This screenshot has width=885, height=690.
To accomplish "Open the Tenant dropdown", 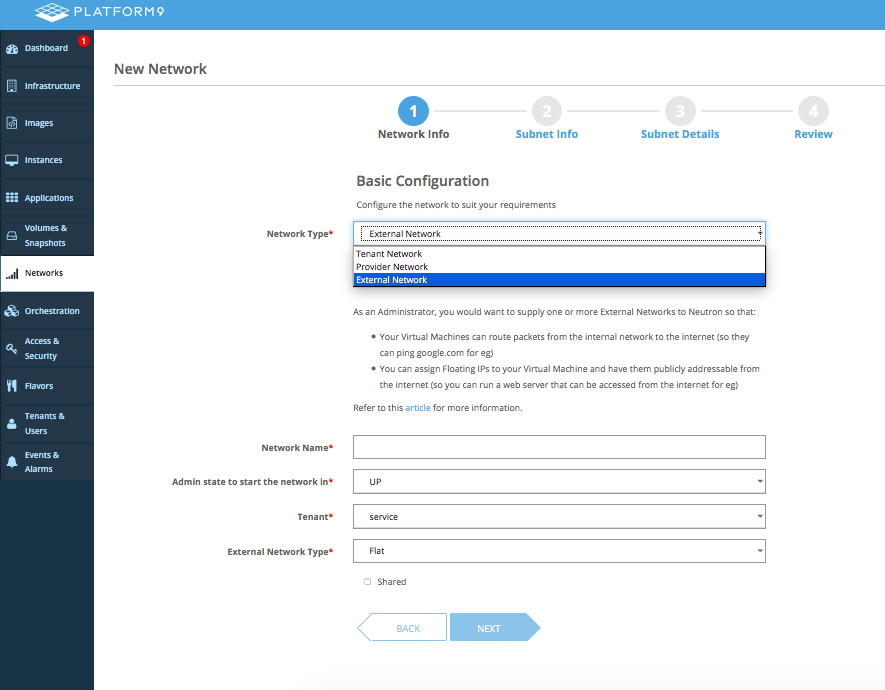I will coord(559,517).
